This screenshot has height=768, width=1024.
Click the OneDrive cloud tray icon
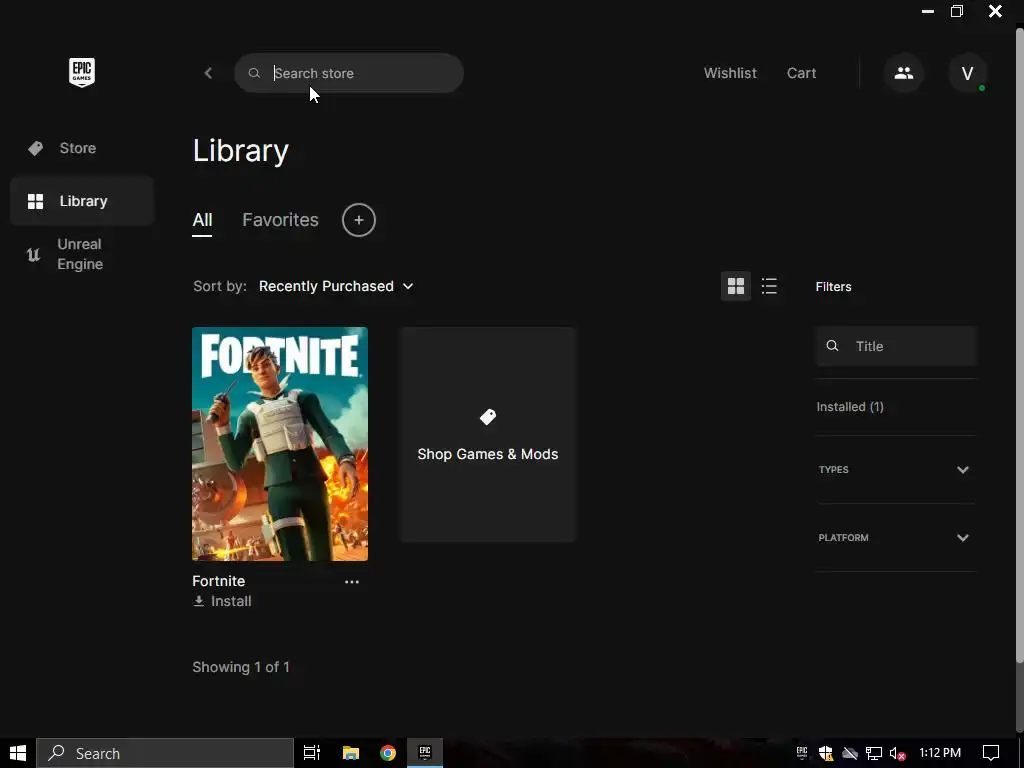(850, 754)
